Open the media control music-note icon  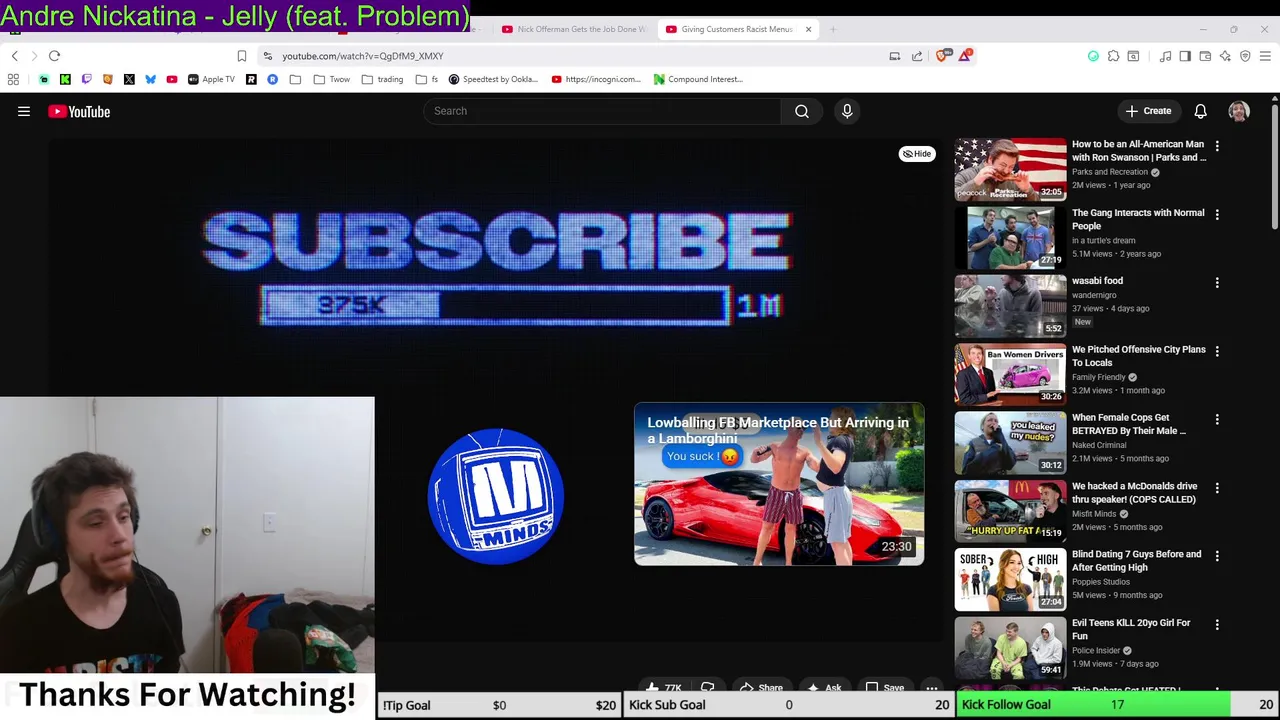point(1165,56)
